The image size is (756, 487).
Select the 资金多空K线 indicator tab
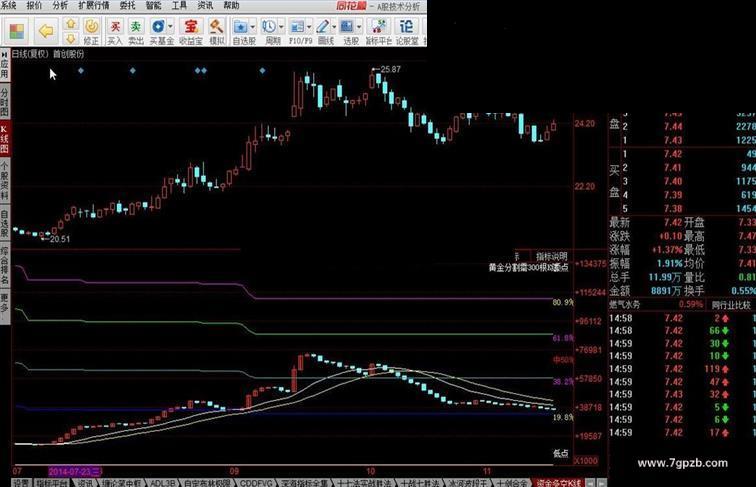[x=558, y=483]
